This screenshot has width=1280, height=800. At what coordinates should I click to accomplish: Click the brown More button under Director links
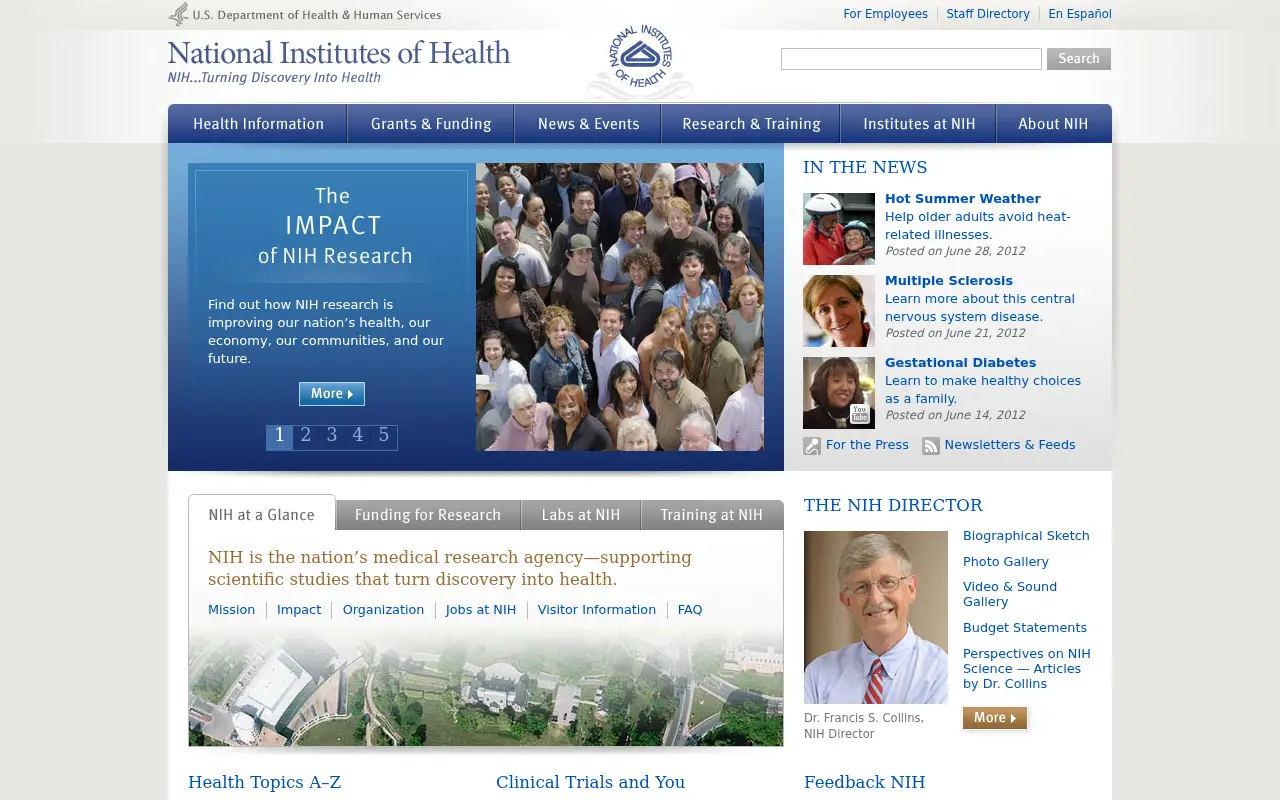(995, 718)
